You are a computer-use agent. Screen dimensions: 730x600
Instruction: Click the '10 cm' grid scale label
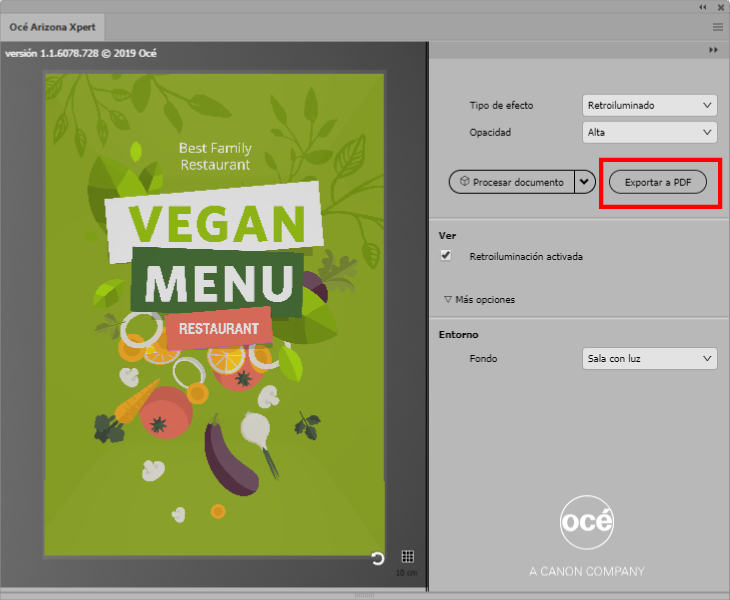click(x=406, y=573)
